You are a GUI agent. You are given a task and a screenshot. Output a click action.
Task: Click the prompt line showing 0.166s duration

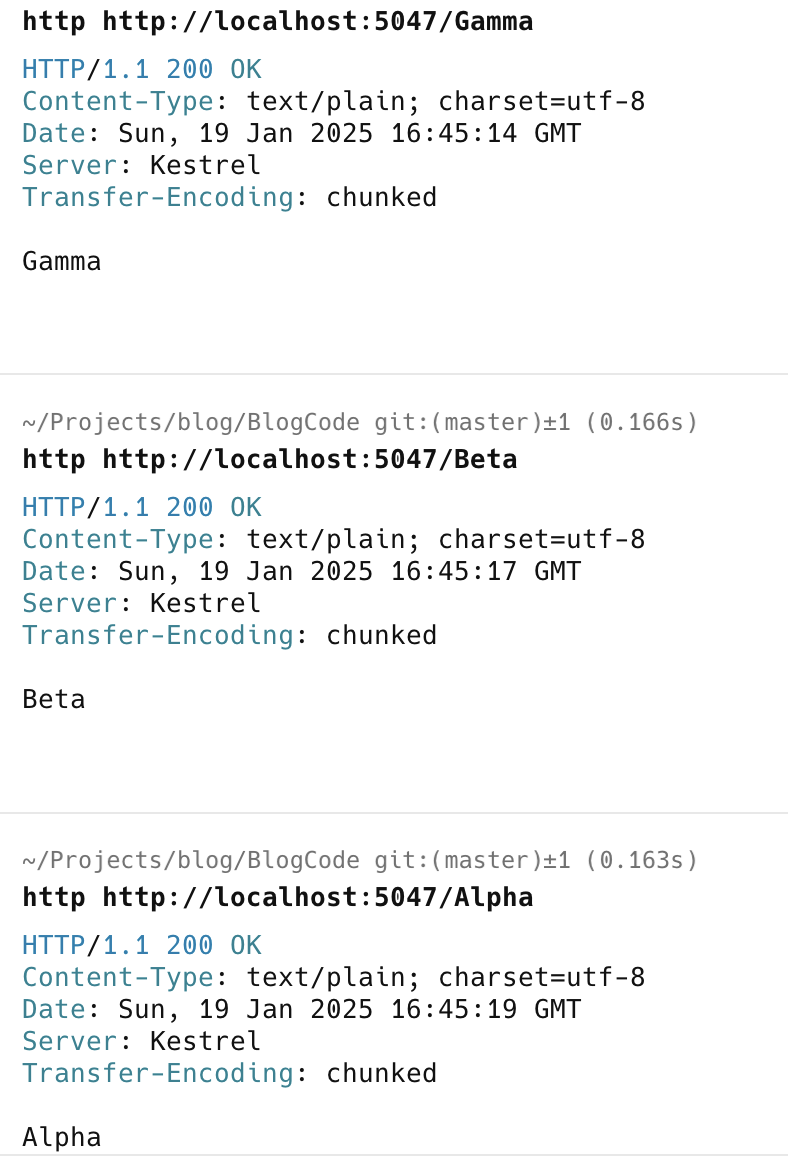point(360,423)
